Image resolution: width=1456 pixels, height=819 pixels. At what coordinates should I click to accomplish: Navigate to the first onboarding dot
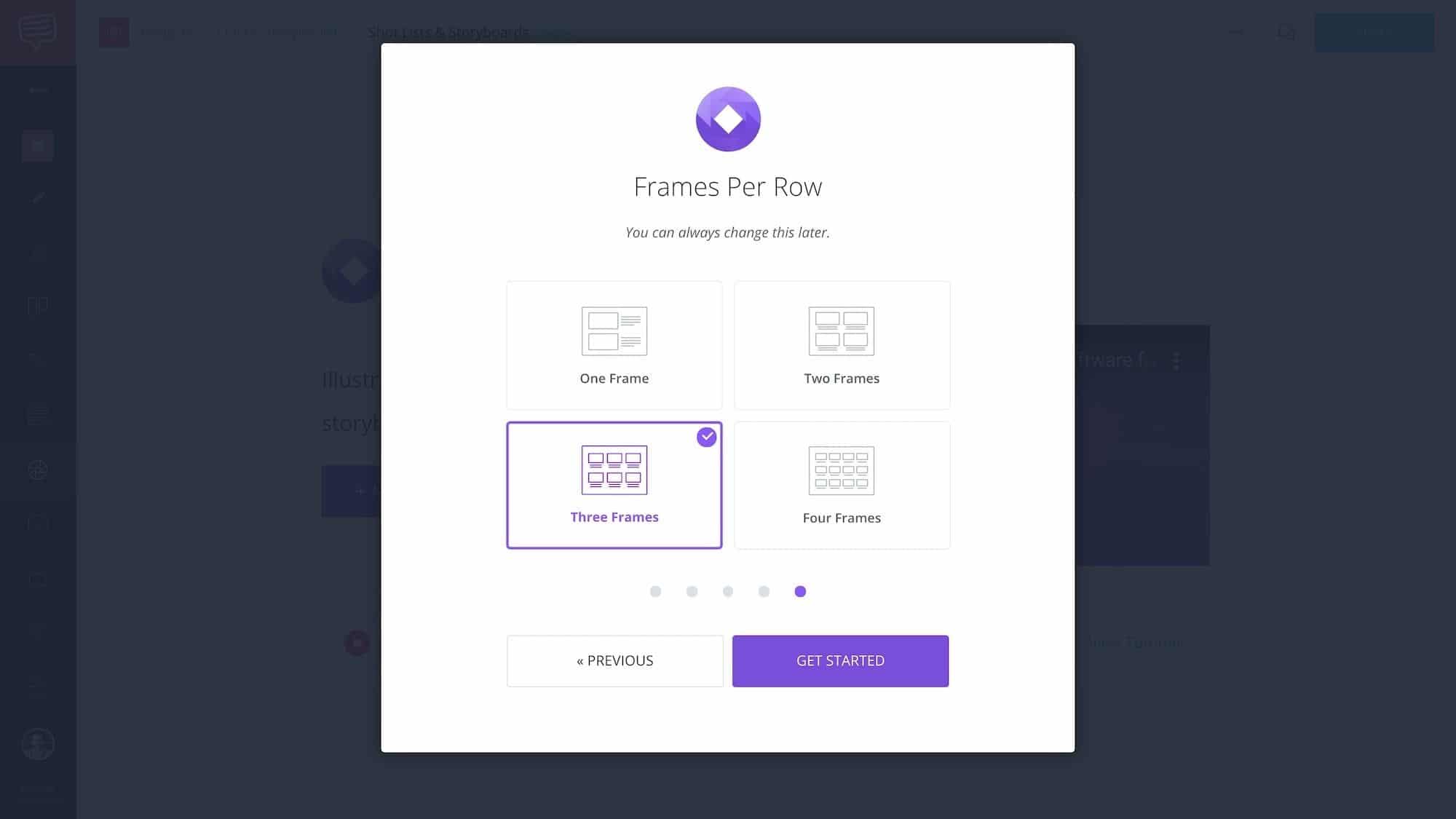click(655, 591)
